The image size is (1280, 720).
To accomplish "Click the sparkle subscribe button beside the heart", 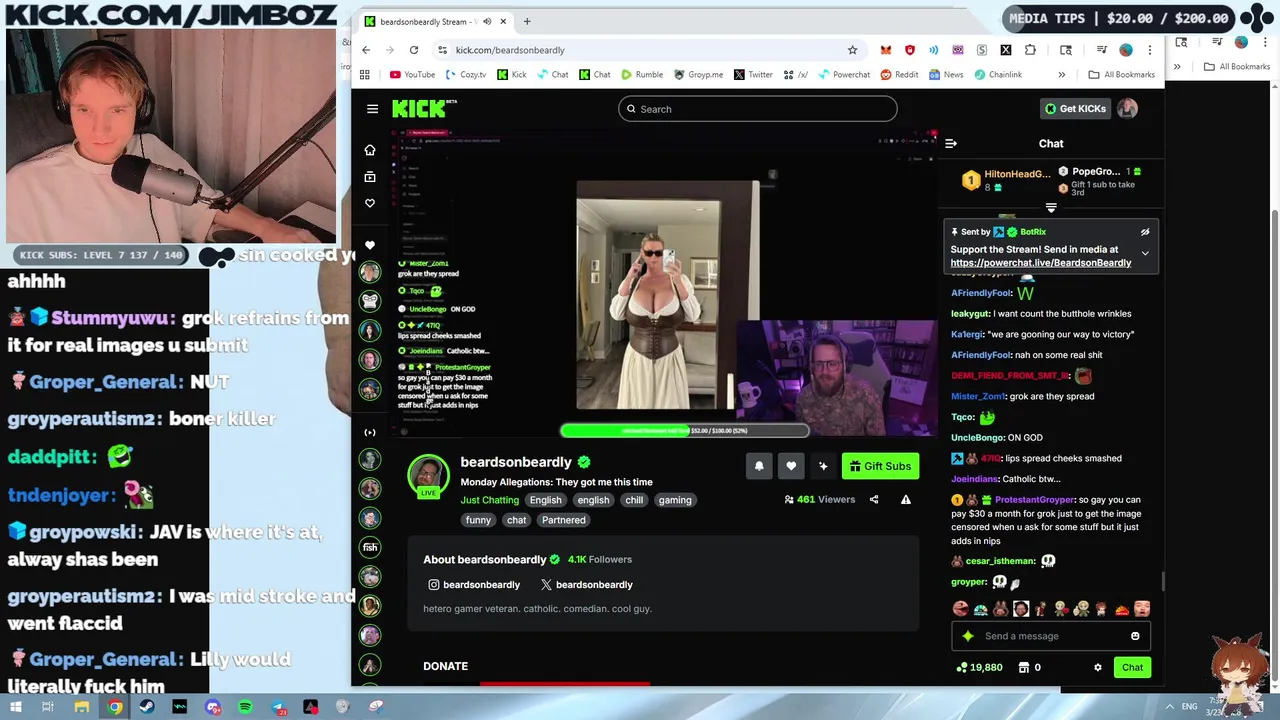I will pyautogui.click(x=823, y=466).
